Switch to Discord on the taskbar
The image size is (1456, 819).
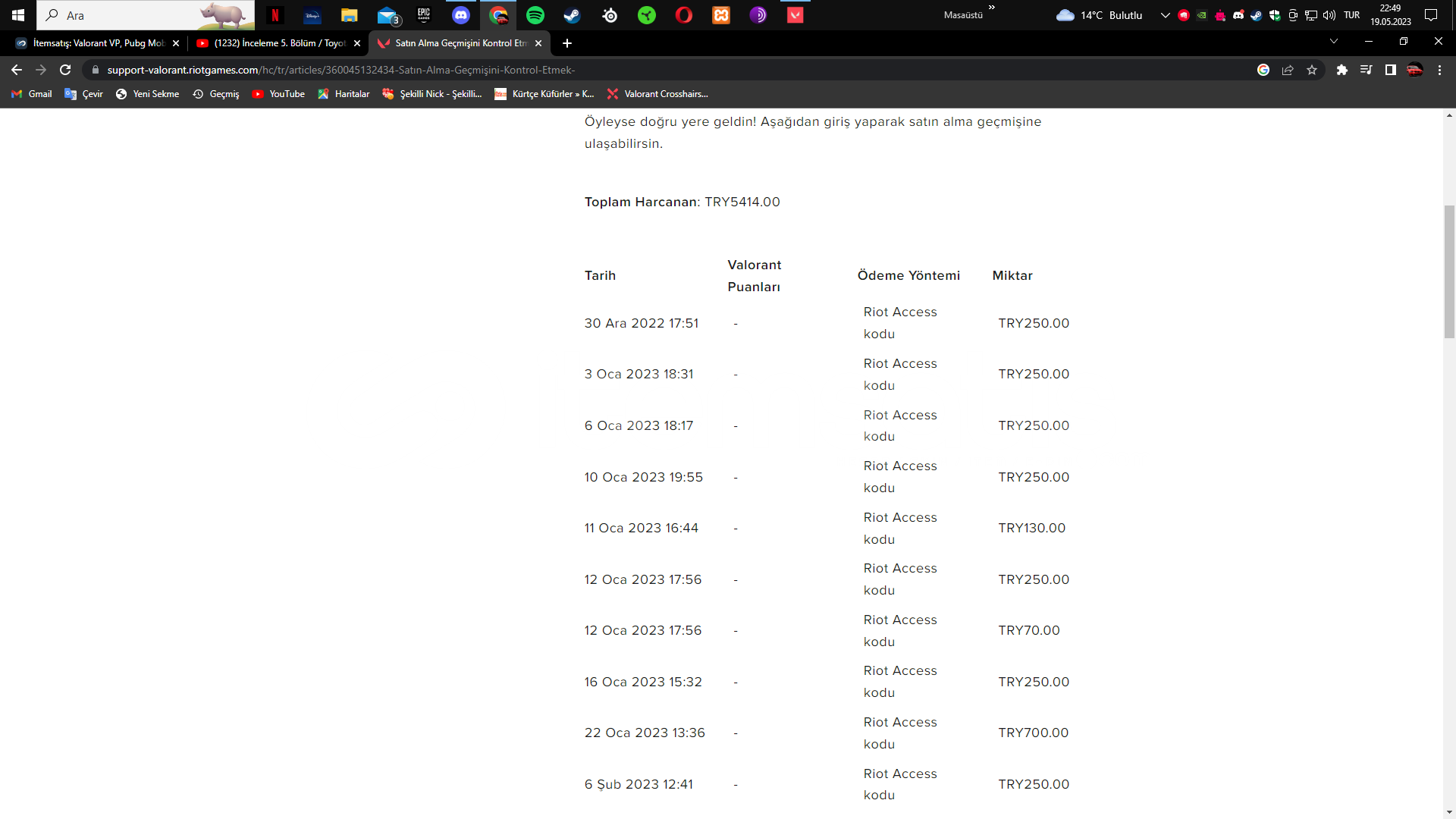[x=461, y=15]
